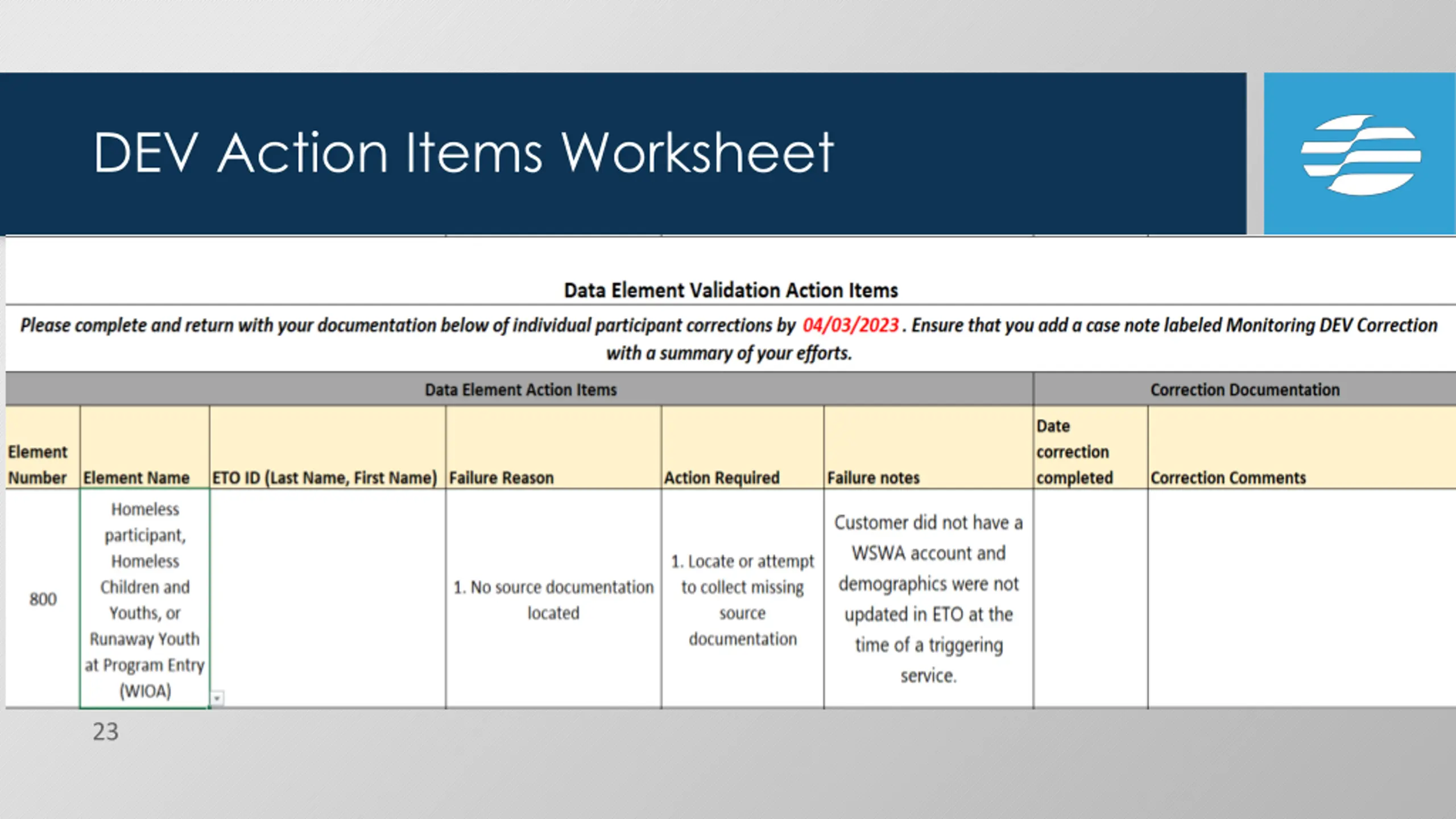
Task: Select the 'Data Element Action Items' group header
Action: [x=520, y=390]
